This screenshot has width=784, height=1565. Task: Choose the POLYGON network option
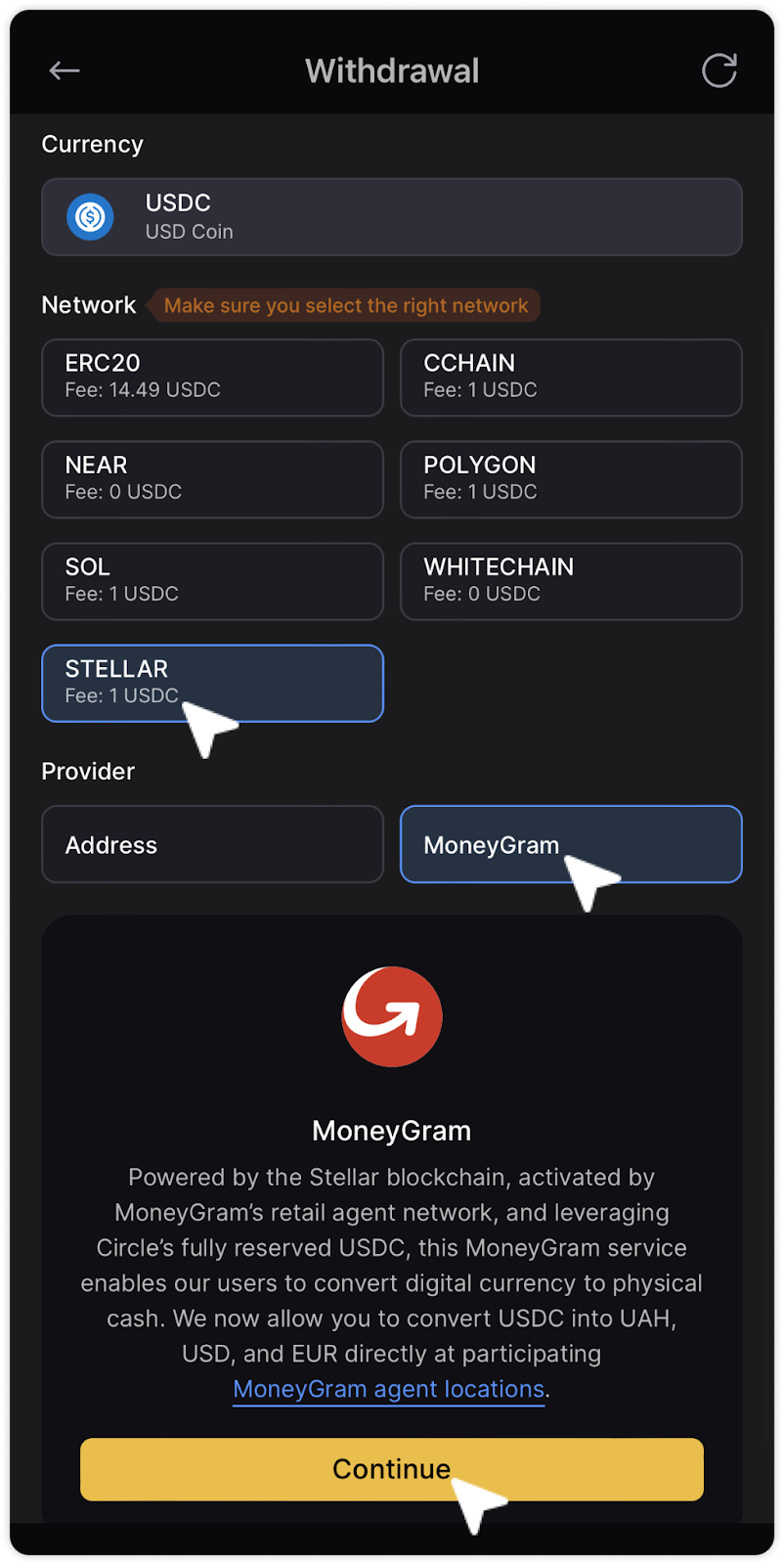571,479
